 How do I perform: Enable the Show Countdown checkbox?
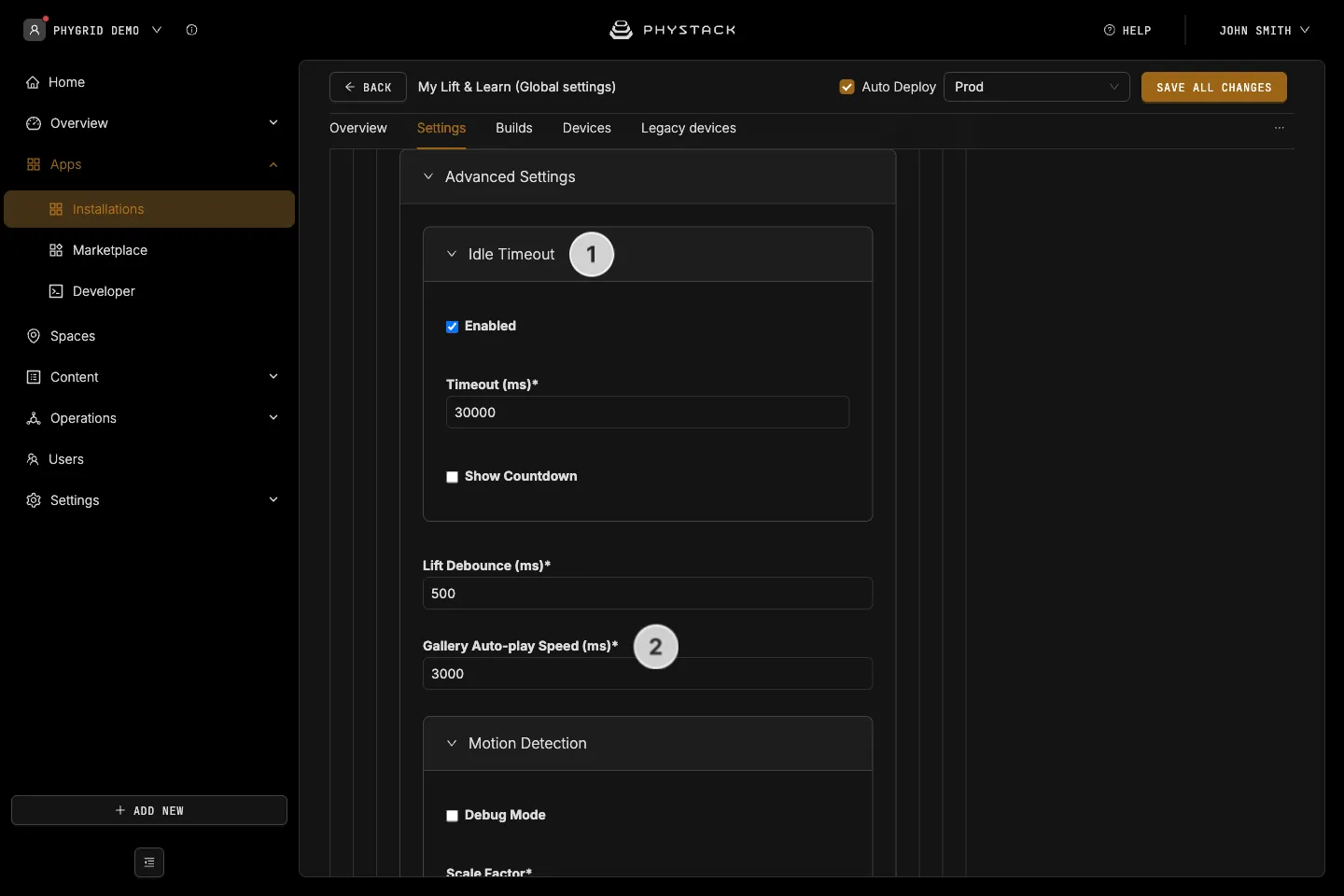(452, 477)
